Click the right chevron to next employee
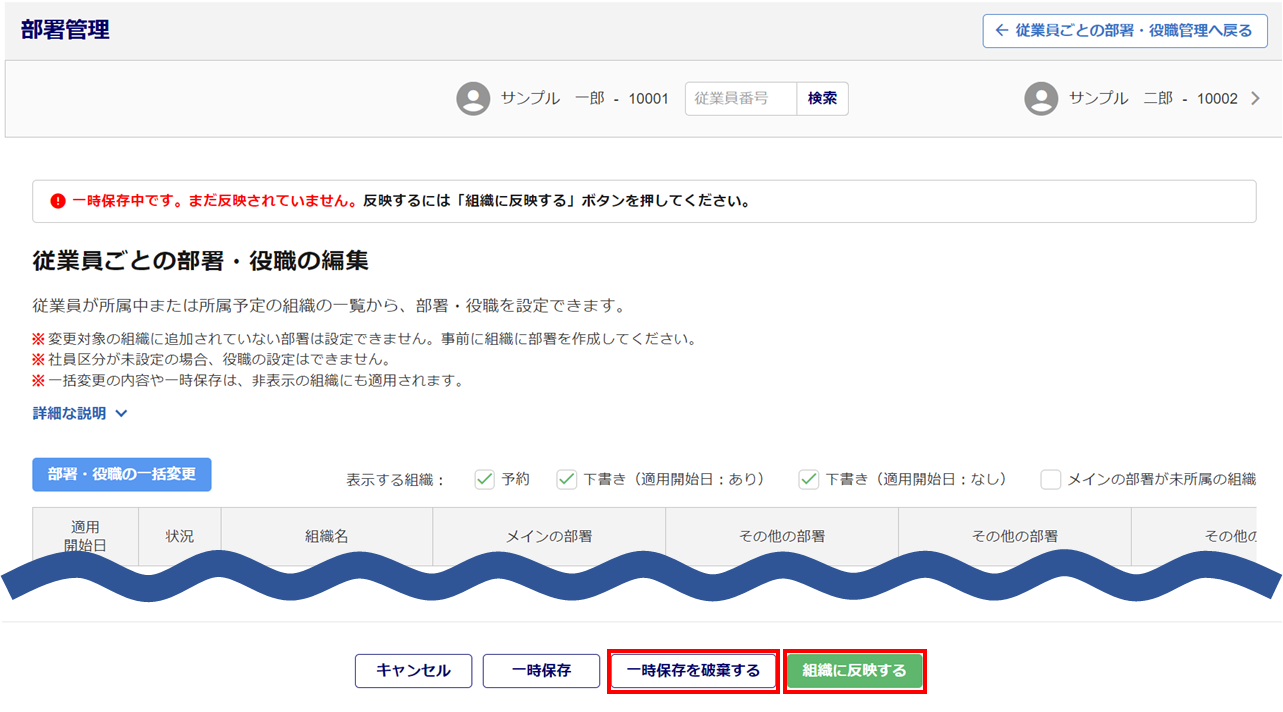1283x712 pixels. pos(1255,99)
